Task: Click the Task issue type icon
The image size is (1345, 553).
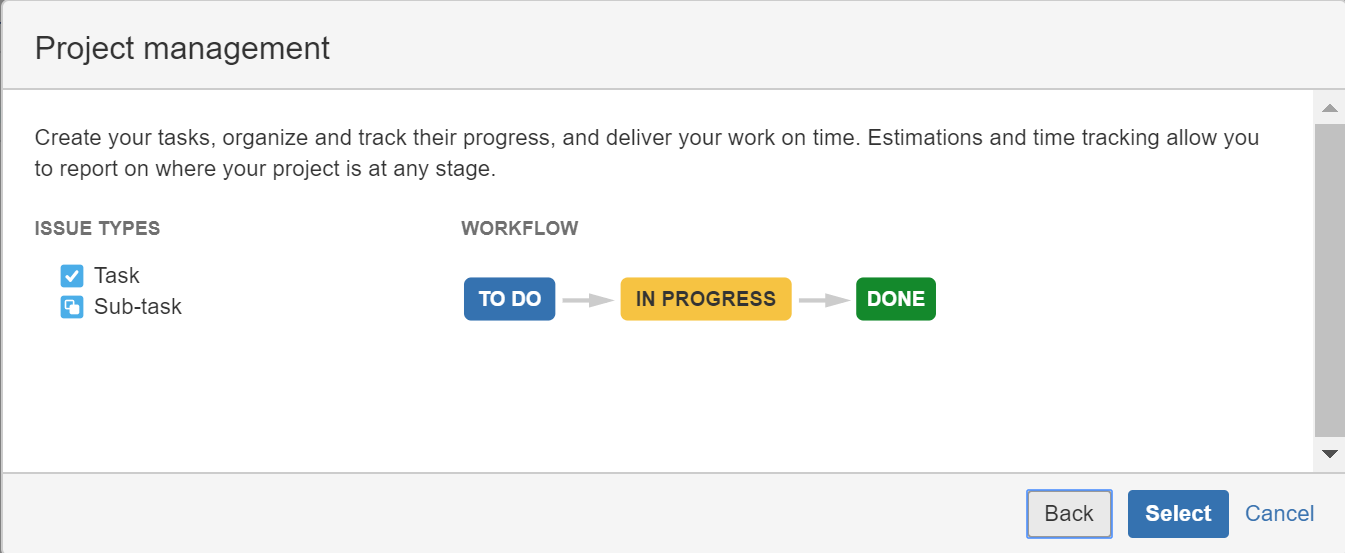Action: click(71, 276)
